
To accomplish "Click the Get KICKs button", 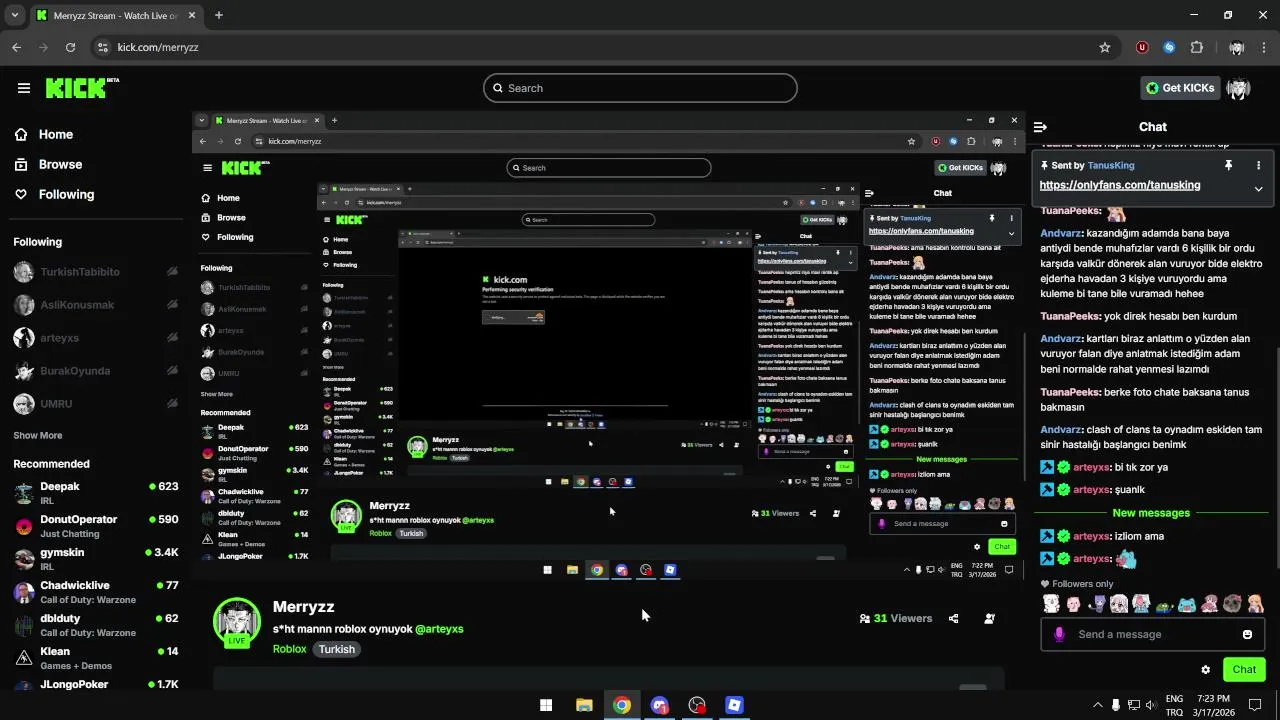I will click(1180, 88).
